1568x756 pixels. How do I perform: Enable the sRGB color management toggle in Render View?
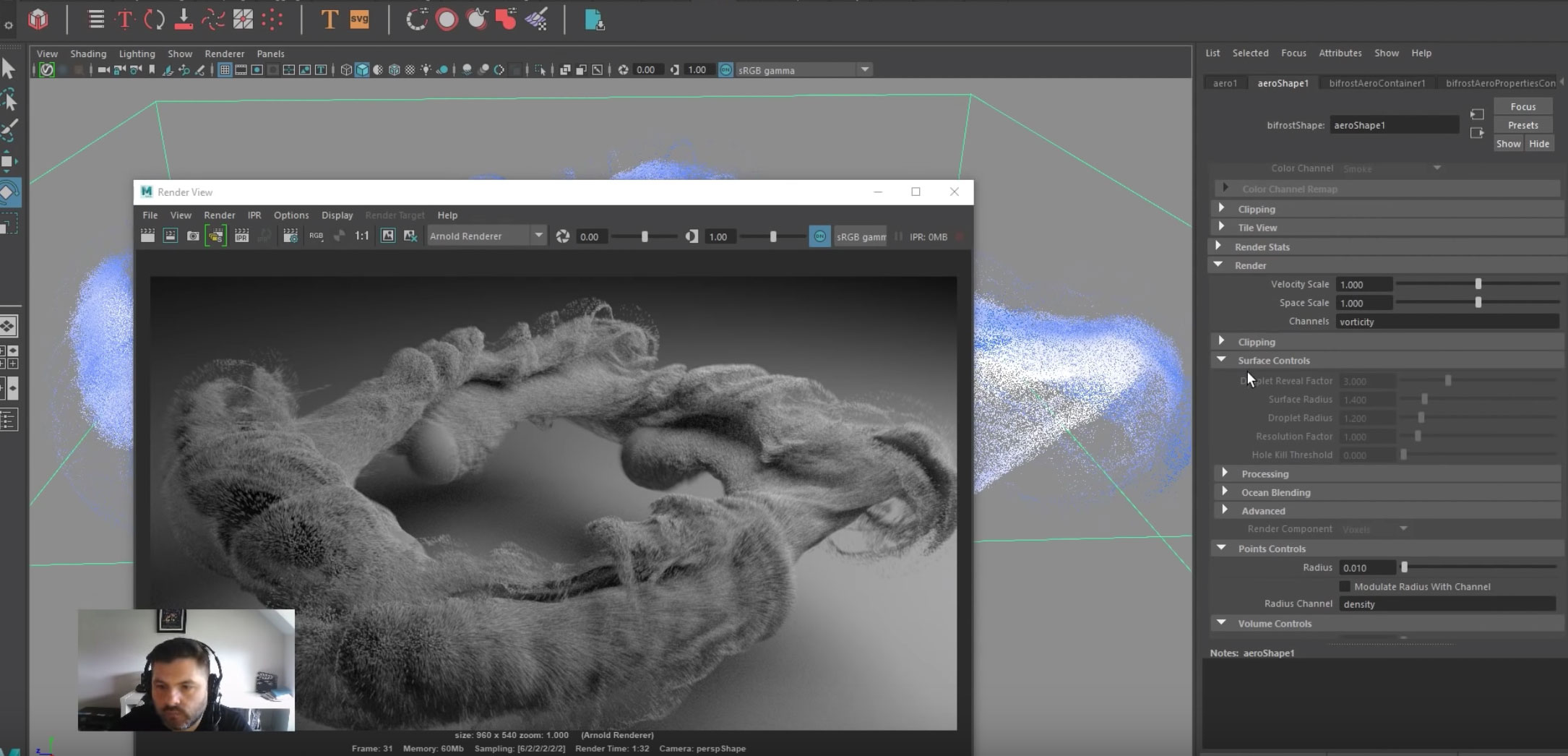[819, 236]
